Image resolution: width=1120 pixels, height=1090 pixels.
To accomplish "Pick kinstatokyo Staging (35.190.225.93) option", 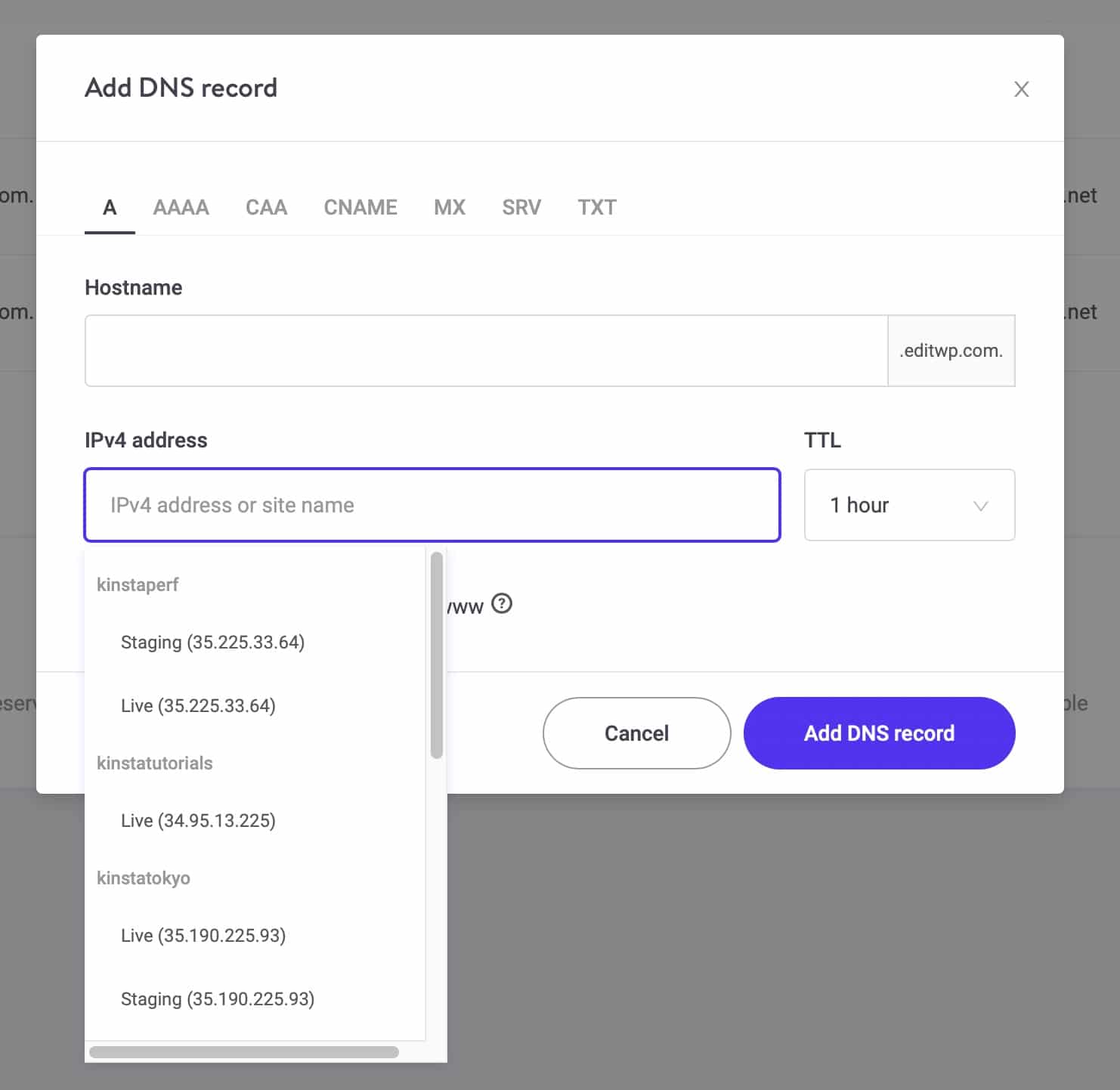I will pyautogui.click(x=218, y=999).
